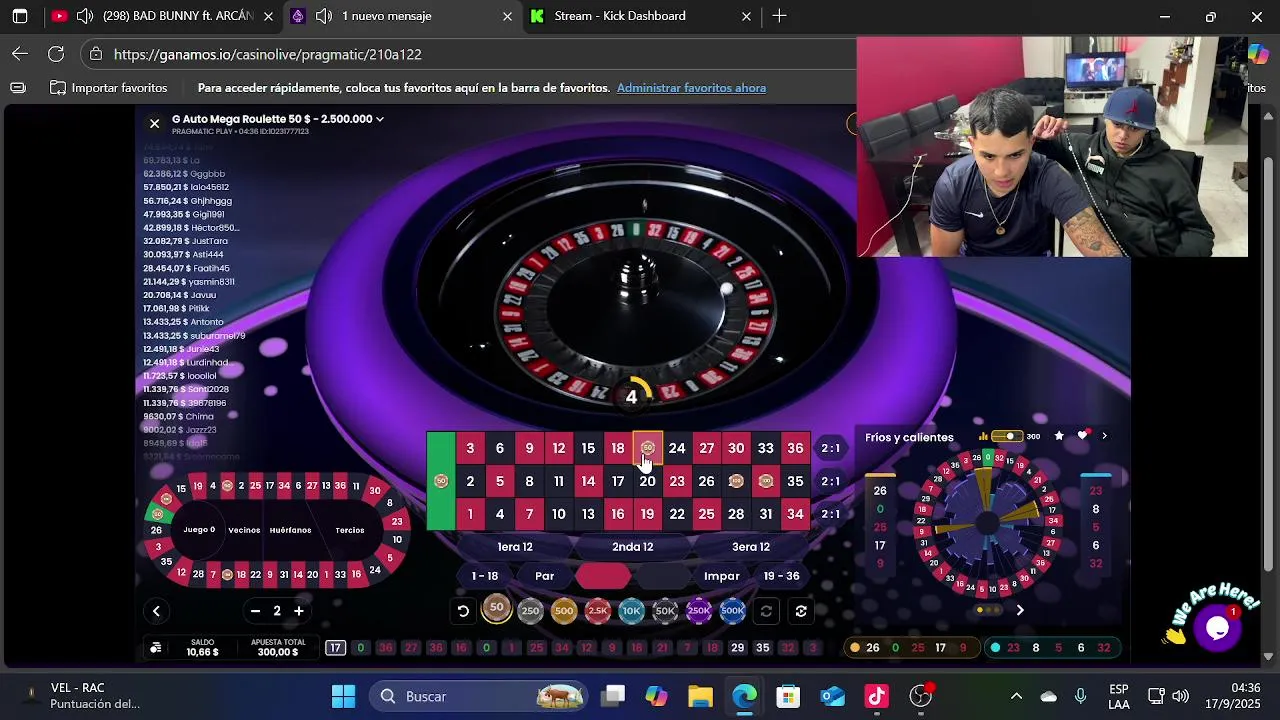
Task: Open the live chat support bubble
Action: [1217, 628]
